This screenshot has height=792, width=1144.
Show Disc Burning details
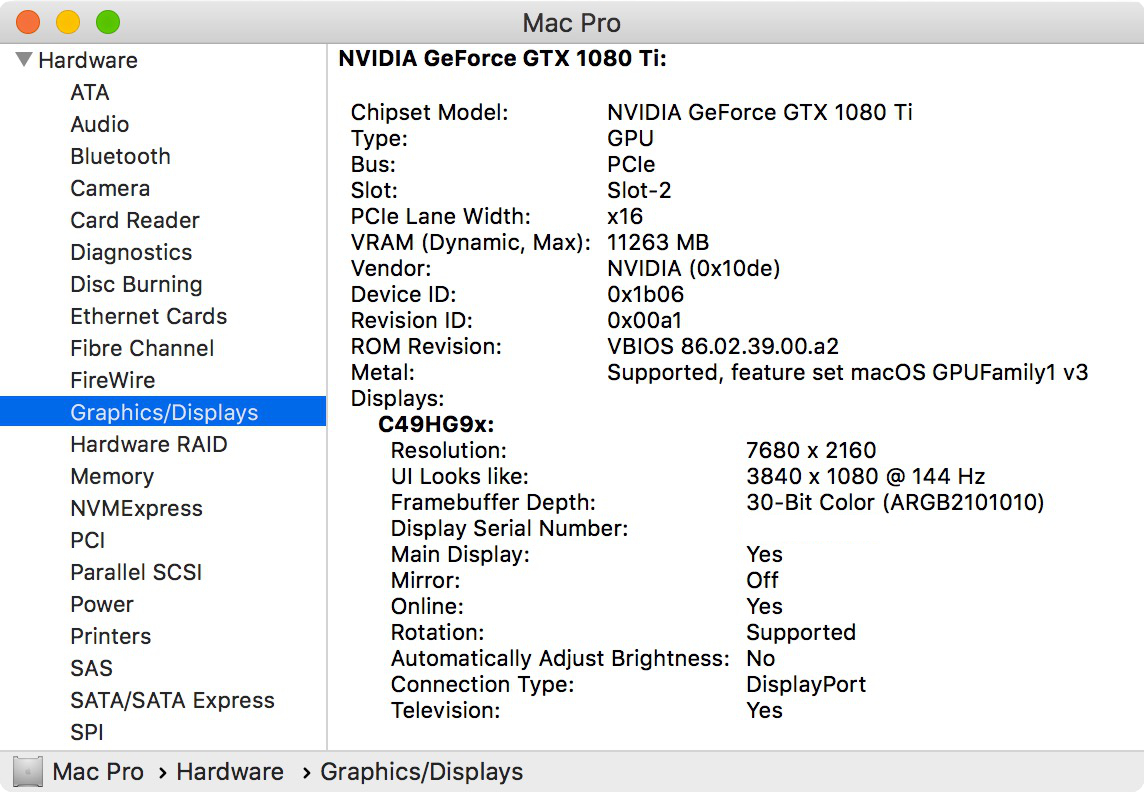pos(136,284)
